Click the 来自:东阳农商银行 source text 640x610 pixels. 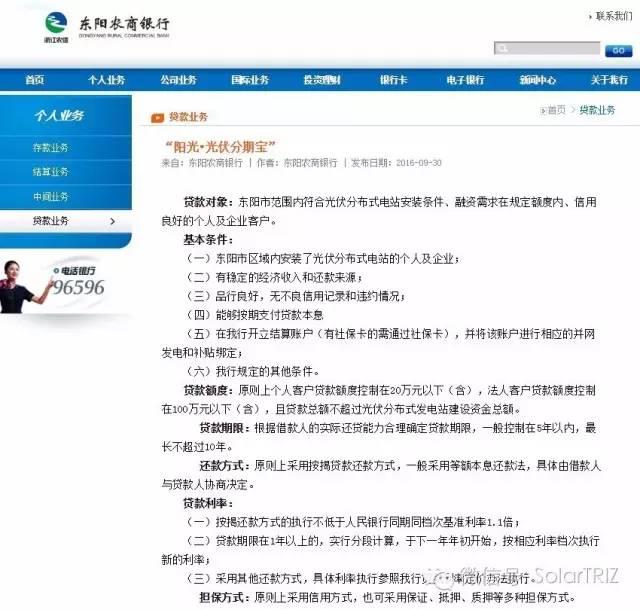[x=202, y=163]
